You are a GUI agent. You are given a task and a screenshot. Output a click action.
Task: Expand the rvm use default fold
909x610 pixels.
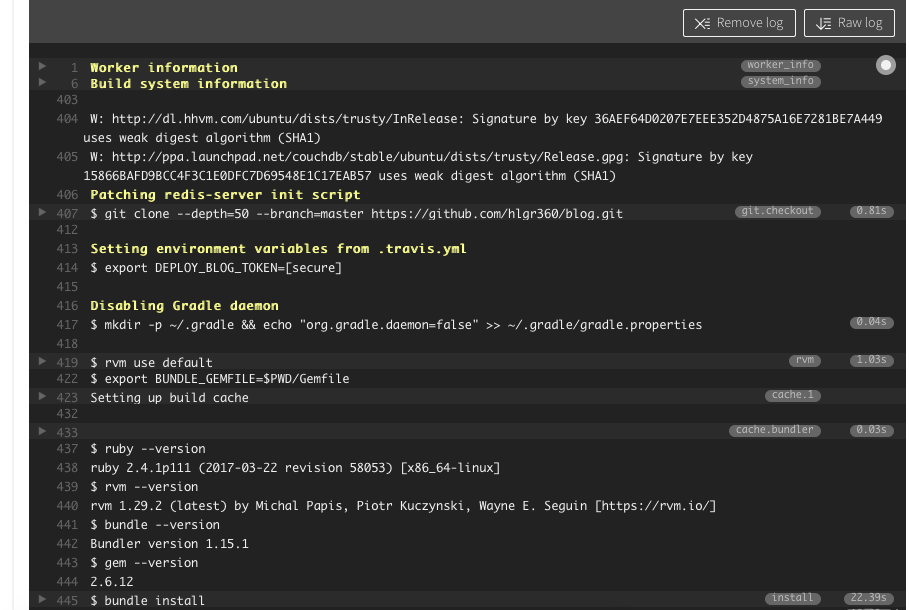coord(42,361)
